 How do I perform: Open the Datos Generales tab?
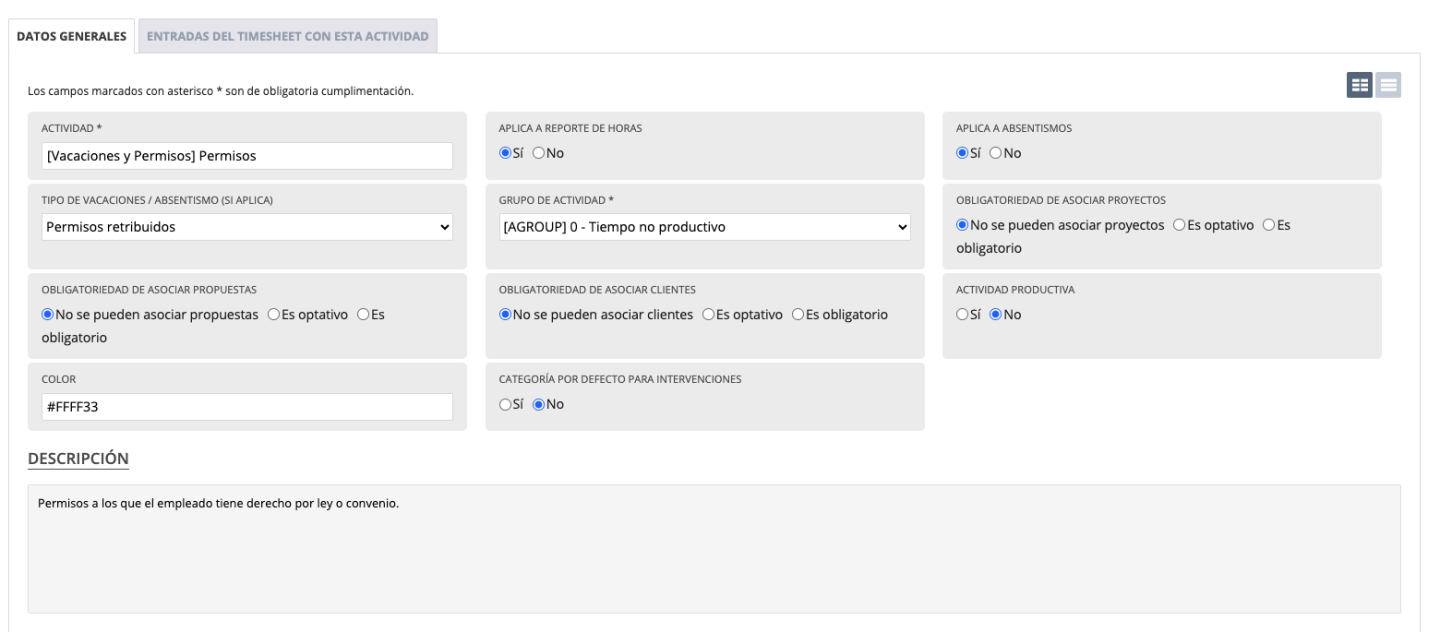pos(71,36)
